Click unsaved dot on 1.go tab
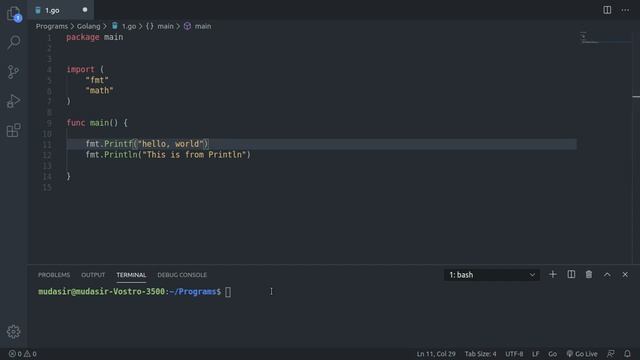The height and width of the screenshot is (360, 640). pos(85,10)
